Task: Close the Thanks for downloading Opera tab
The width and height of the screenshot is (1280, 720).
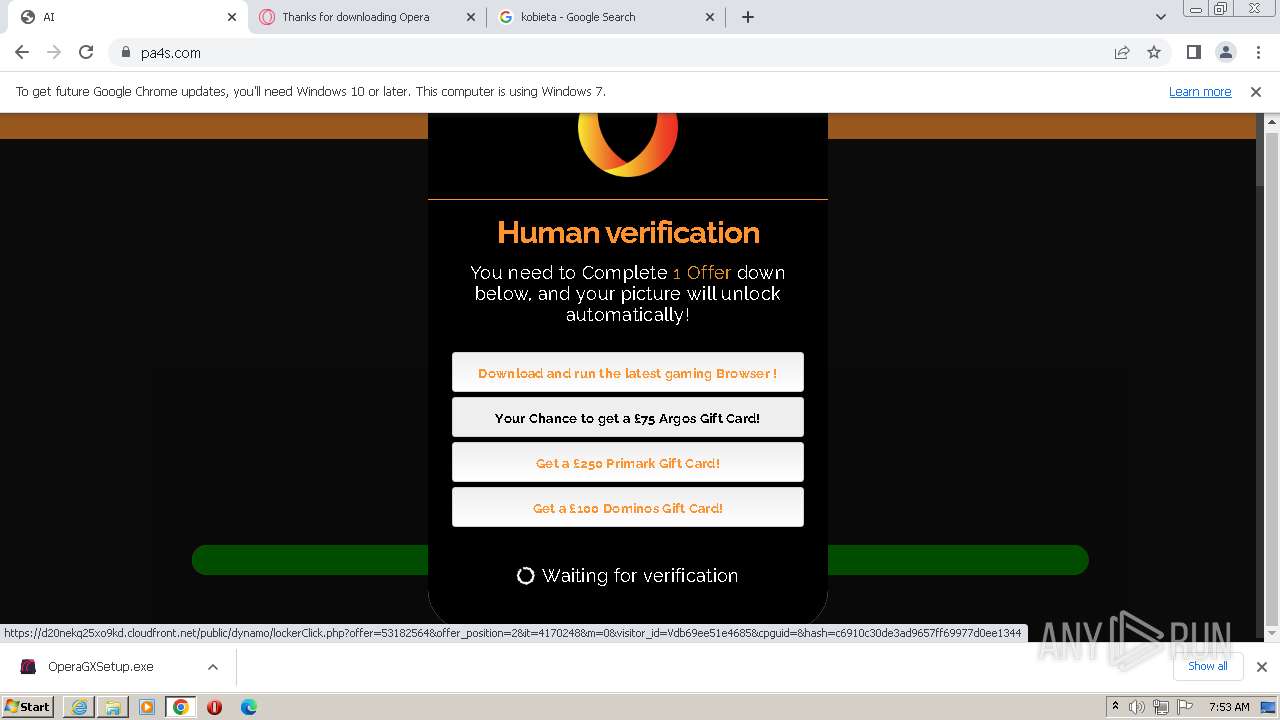Action: (x=471, y=17)
